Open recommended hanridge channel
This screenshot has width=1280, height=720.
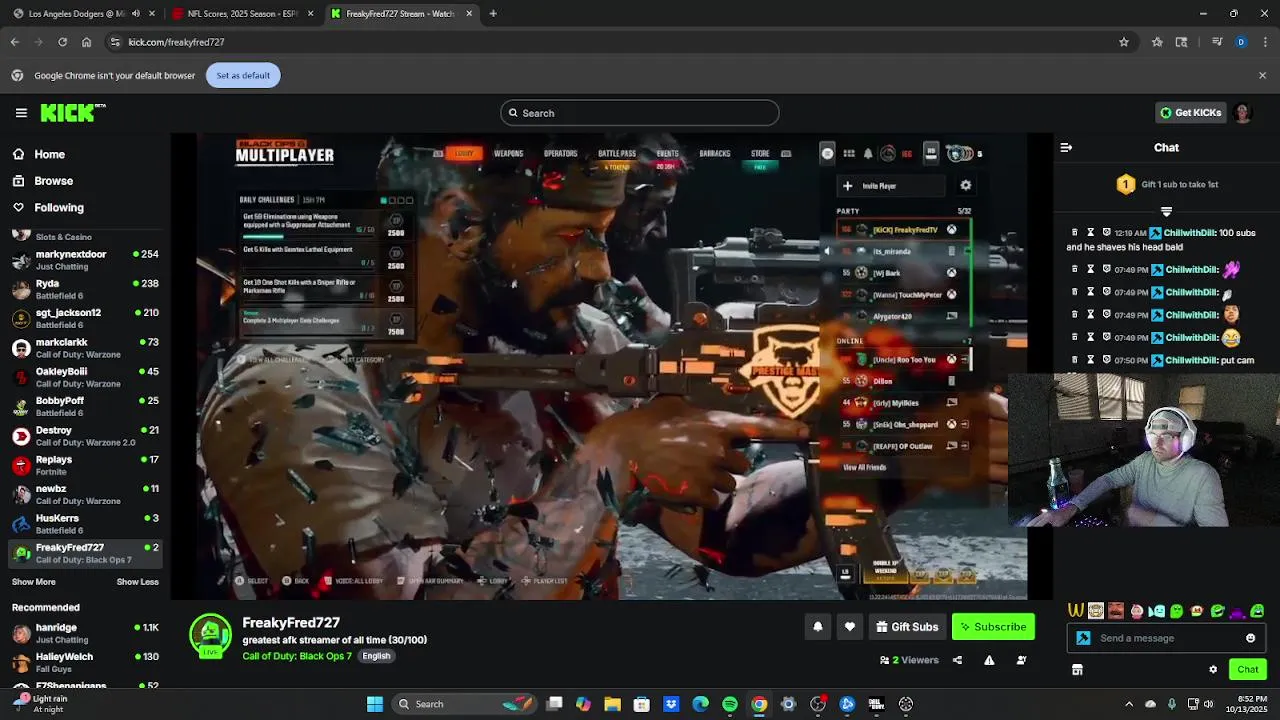85,633
